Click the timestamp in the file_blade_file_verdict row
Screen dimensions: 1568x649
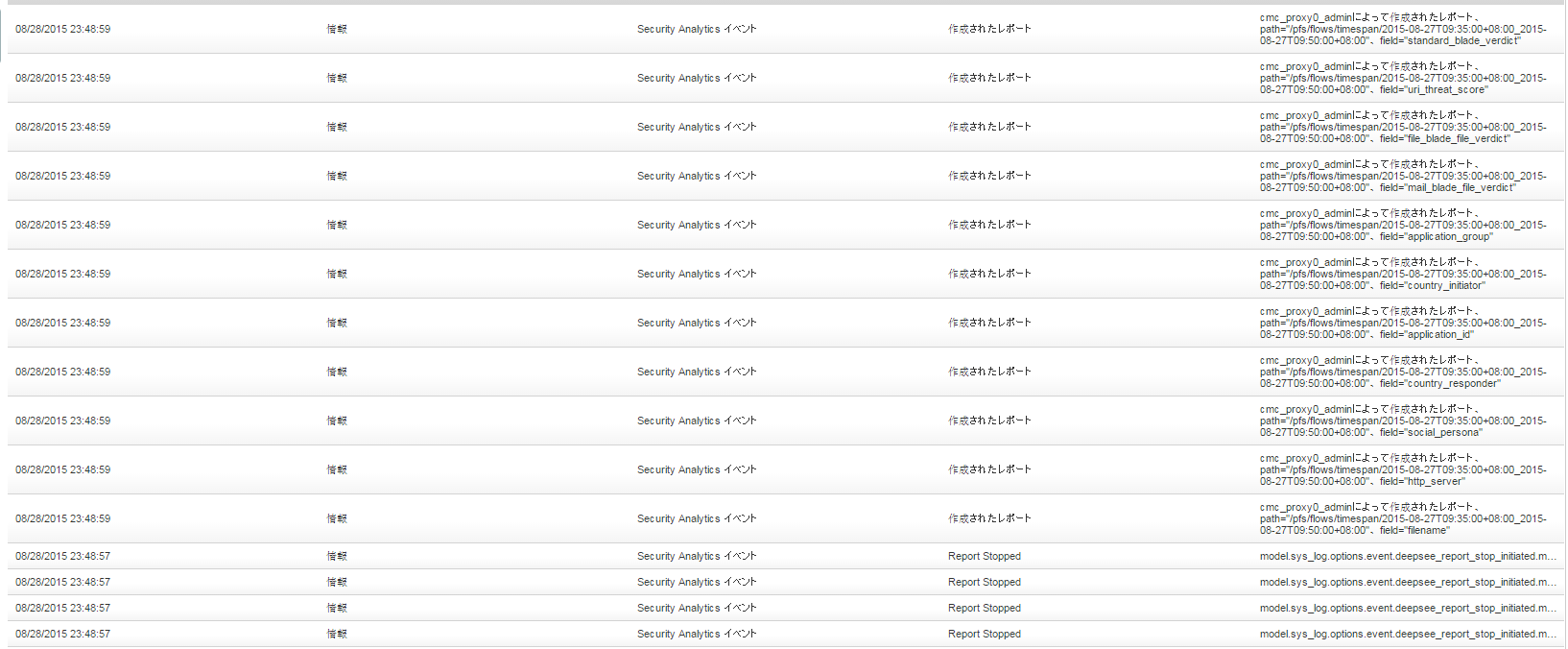[x=62, y=127]
